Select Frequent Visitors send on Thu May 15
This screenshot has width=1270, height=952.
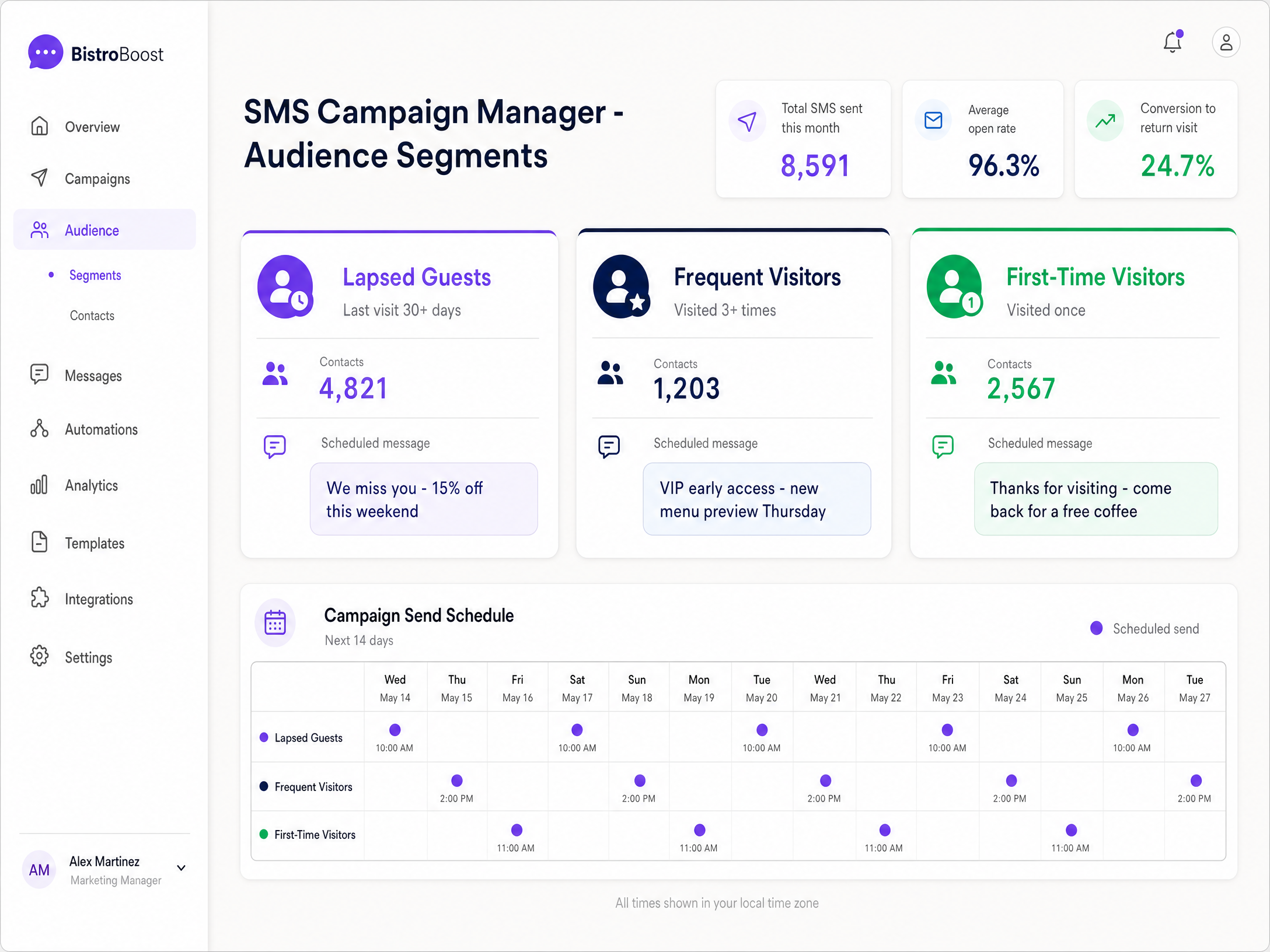pyautogui.click(x=457, y=780)
